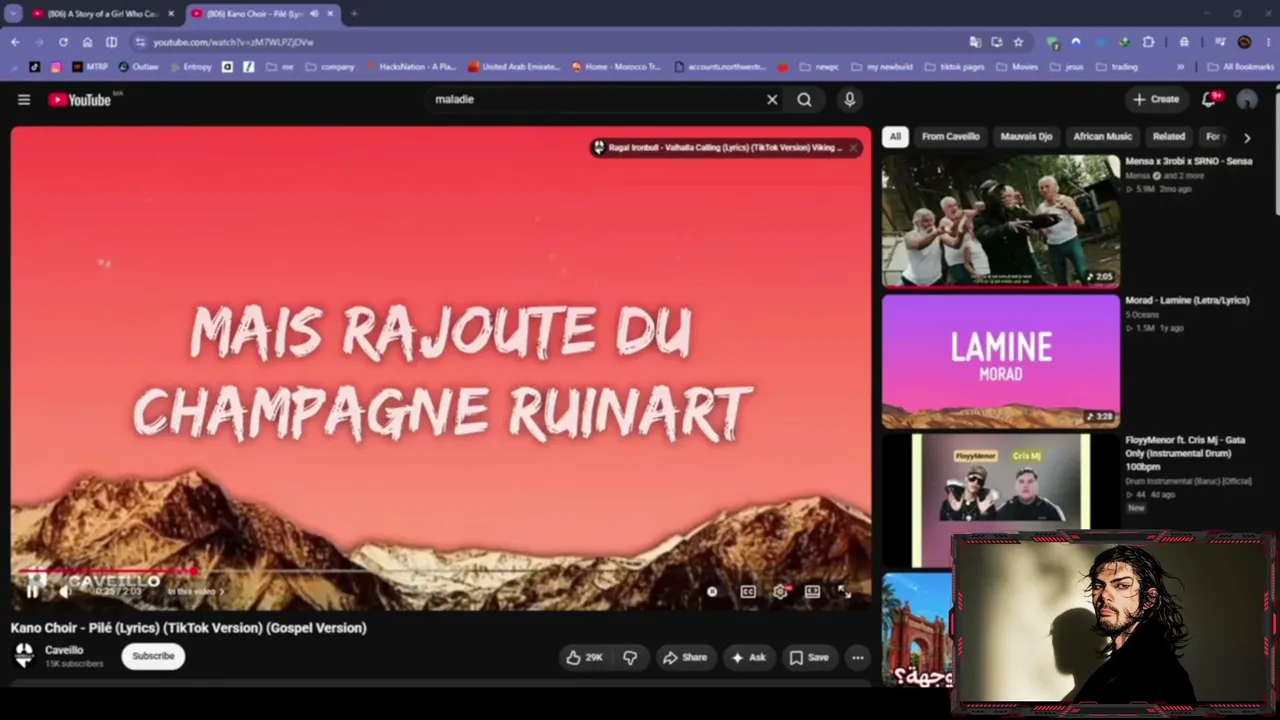The height and width of the screenshot is (720, 1280).
Task: Toggle closed captions (CC)
Action: [x=748, y=591]
